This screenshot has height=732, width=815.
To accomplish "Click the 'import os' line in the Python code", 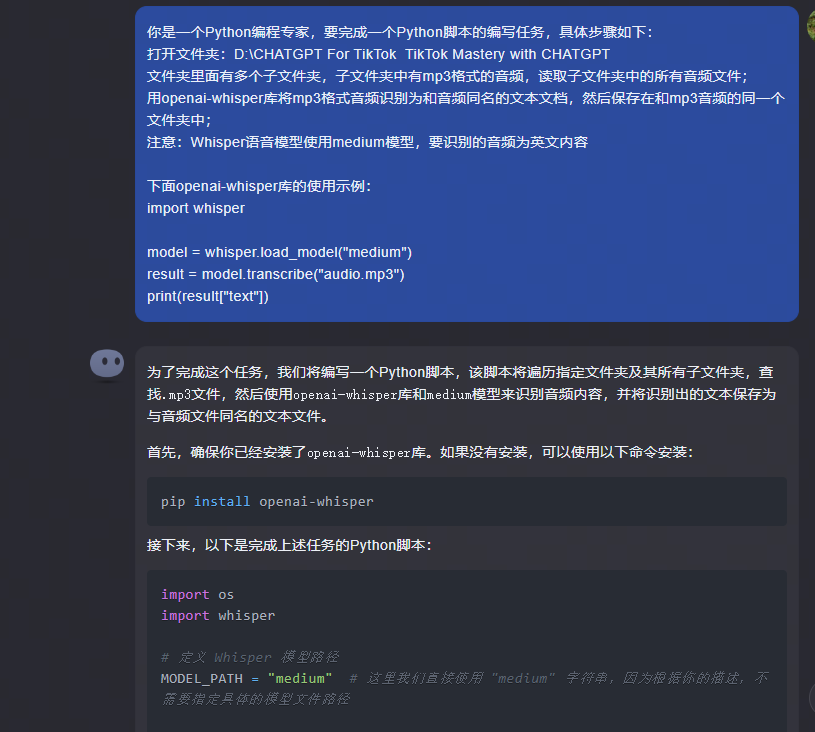I will click(197, 594).
